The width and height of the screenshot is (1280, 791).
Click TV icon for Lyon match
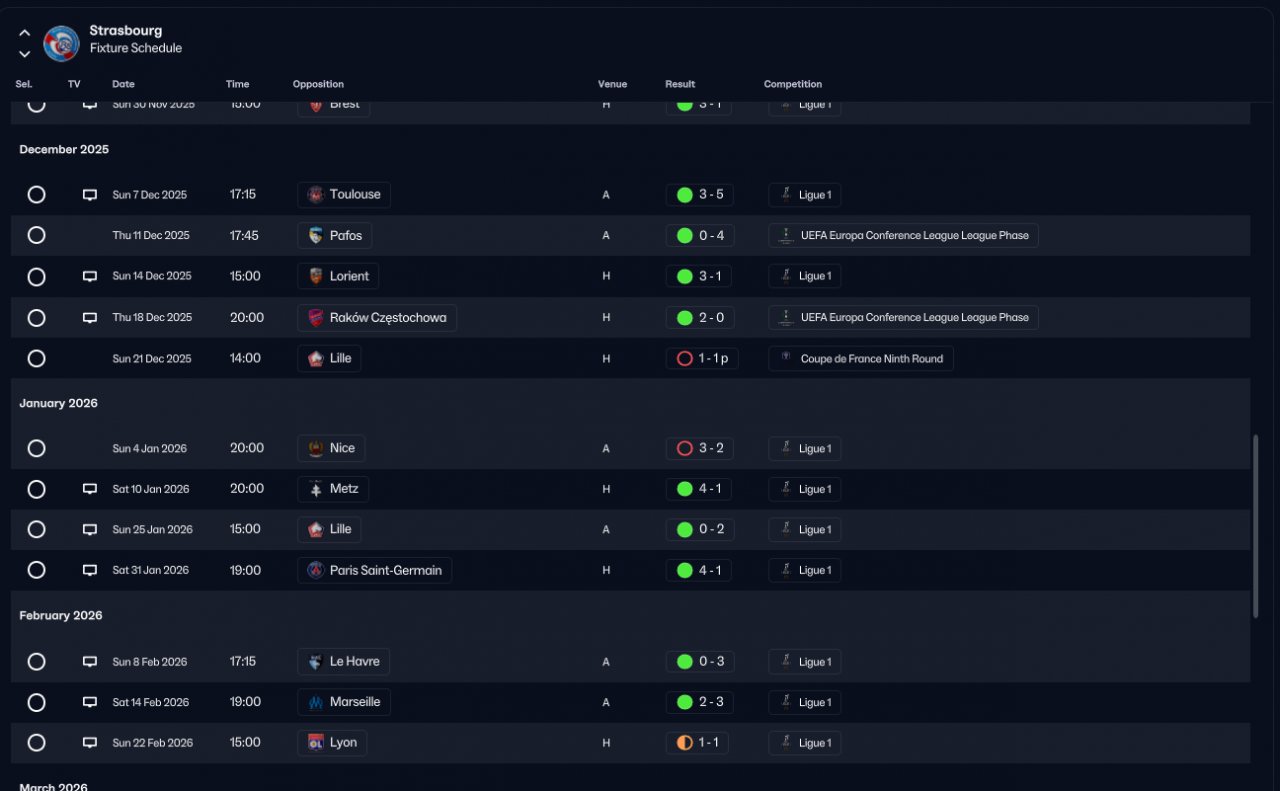tap(90, 743)
